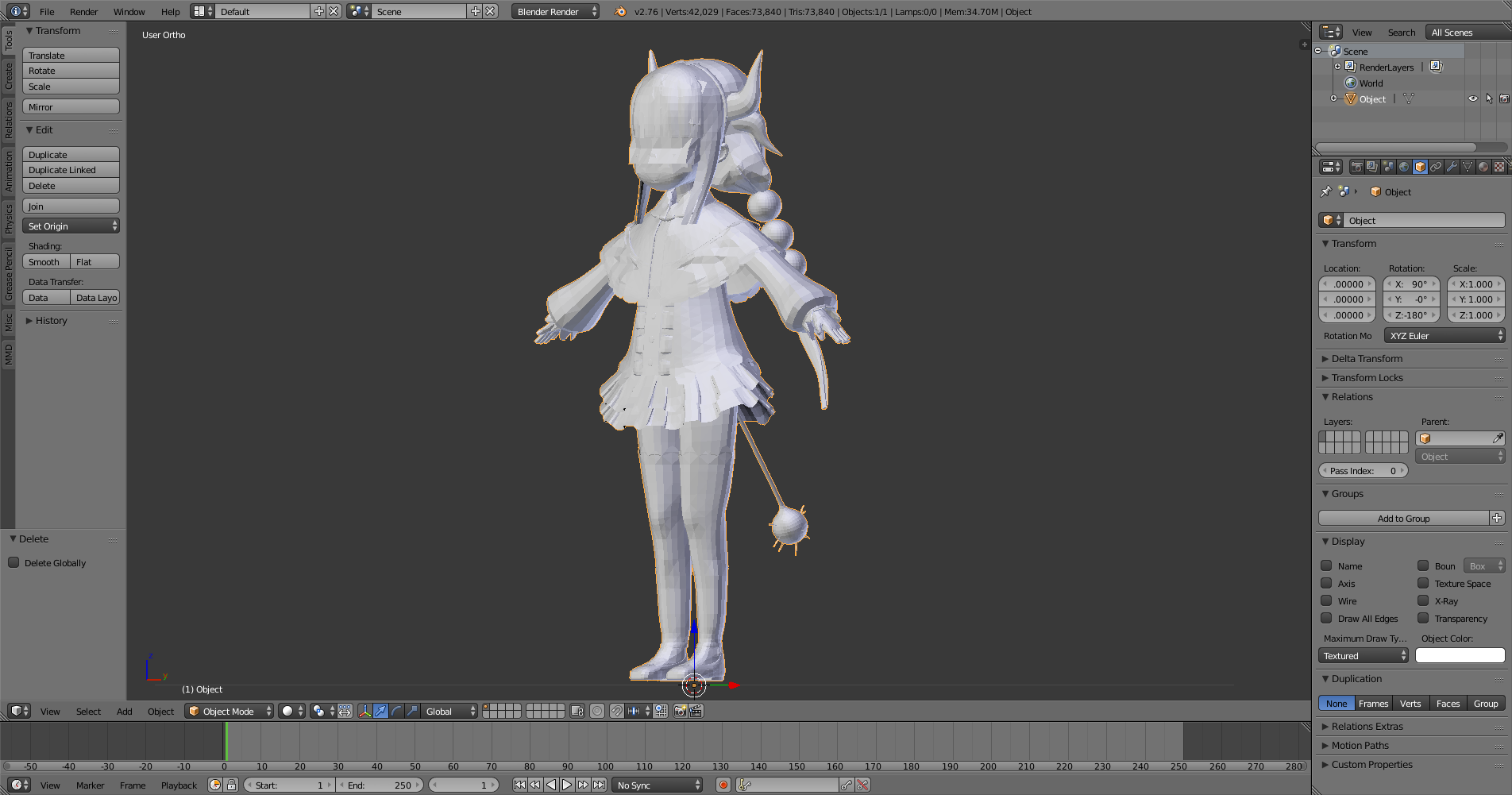Screen dimensions: 1512x795
Task: Open the render image camera icon in header
Action: click(x=681, y=711)
